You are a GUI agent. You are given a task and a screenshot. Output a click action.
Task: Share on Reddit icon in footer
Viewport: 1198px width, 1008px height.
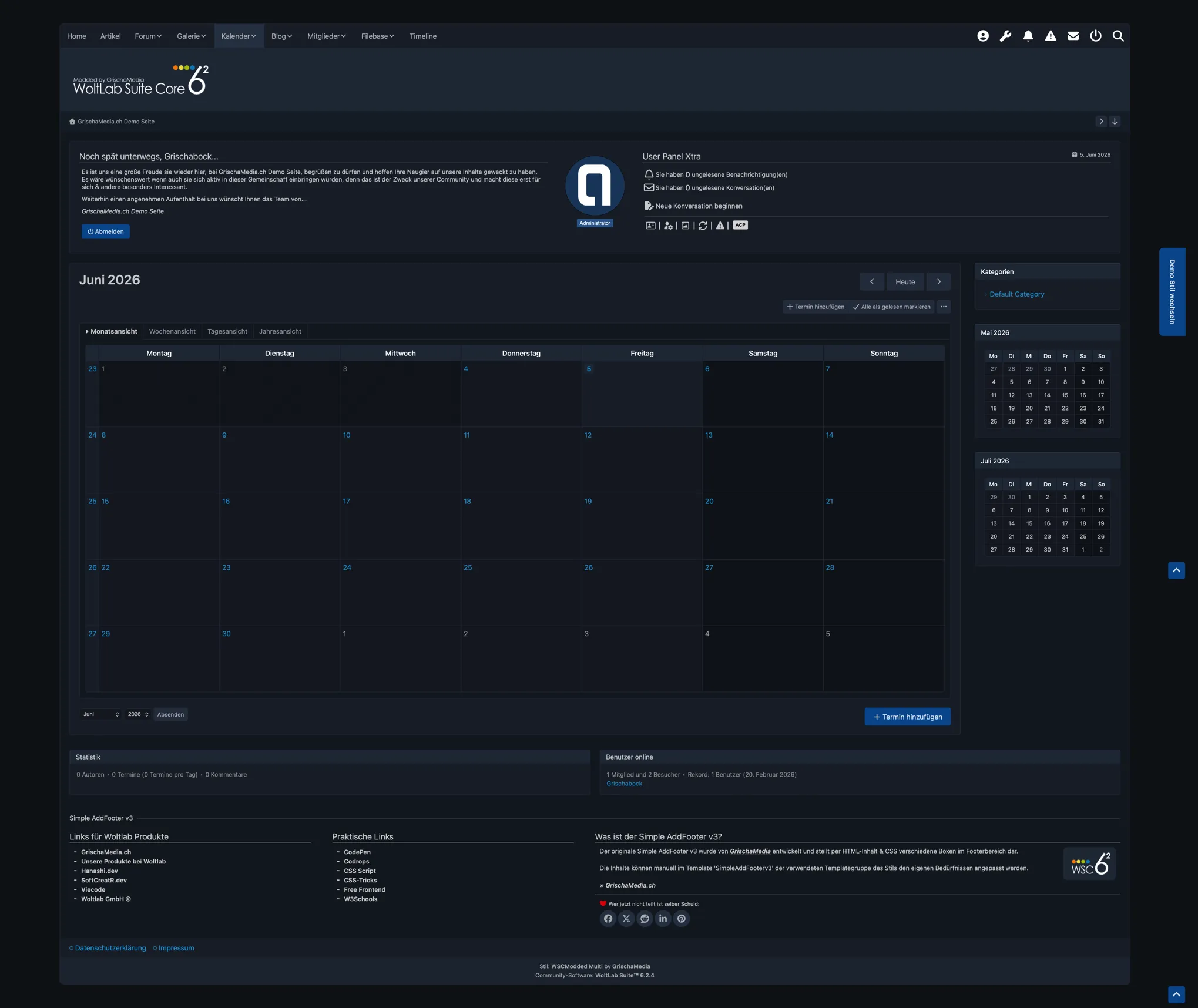pyautogui.click(x=645, y=919)
